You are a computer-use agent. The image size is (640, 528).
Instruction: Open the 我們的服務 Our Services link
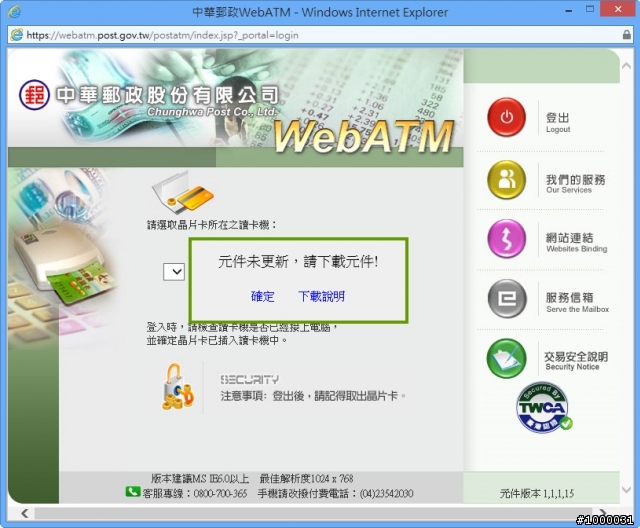(x=576, y=184)
